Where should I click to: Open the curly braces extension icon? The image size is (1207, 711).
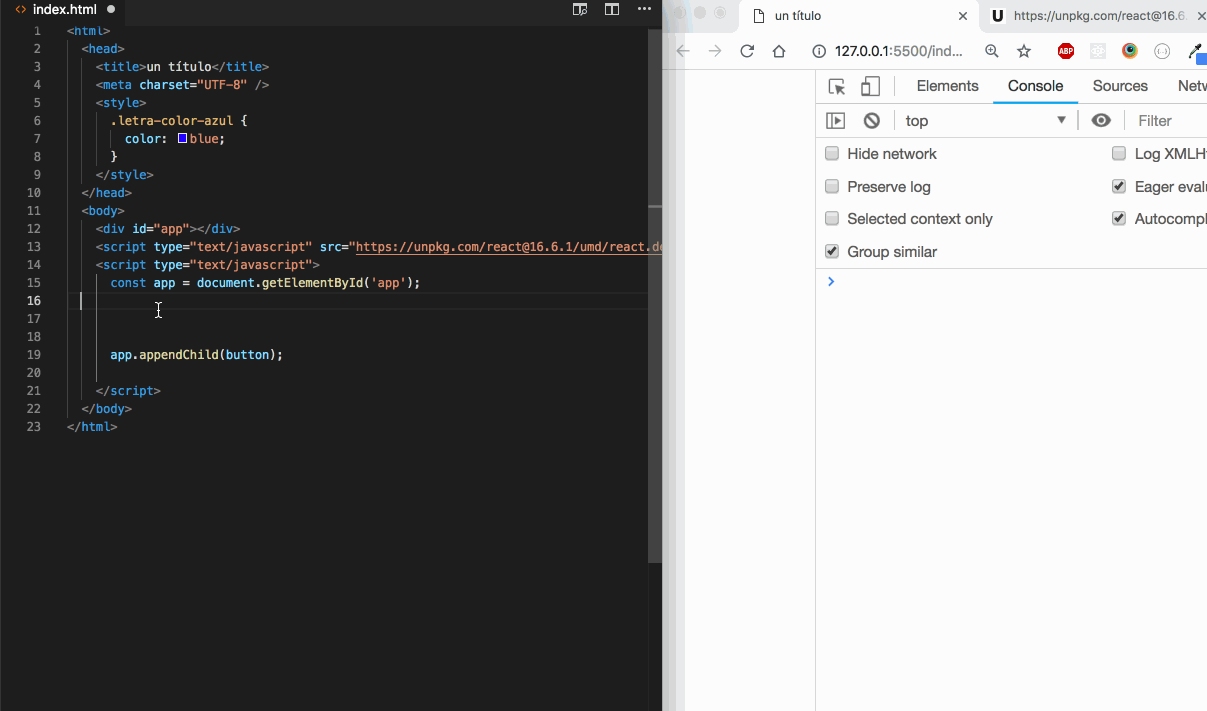point(1162,51)
